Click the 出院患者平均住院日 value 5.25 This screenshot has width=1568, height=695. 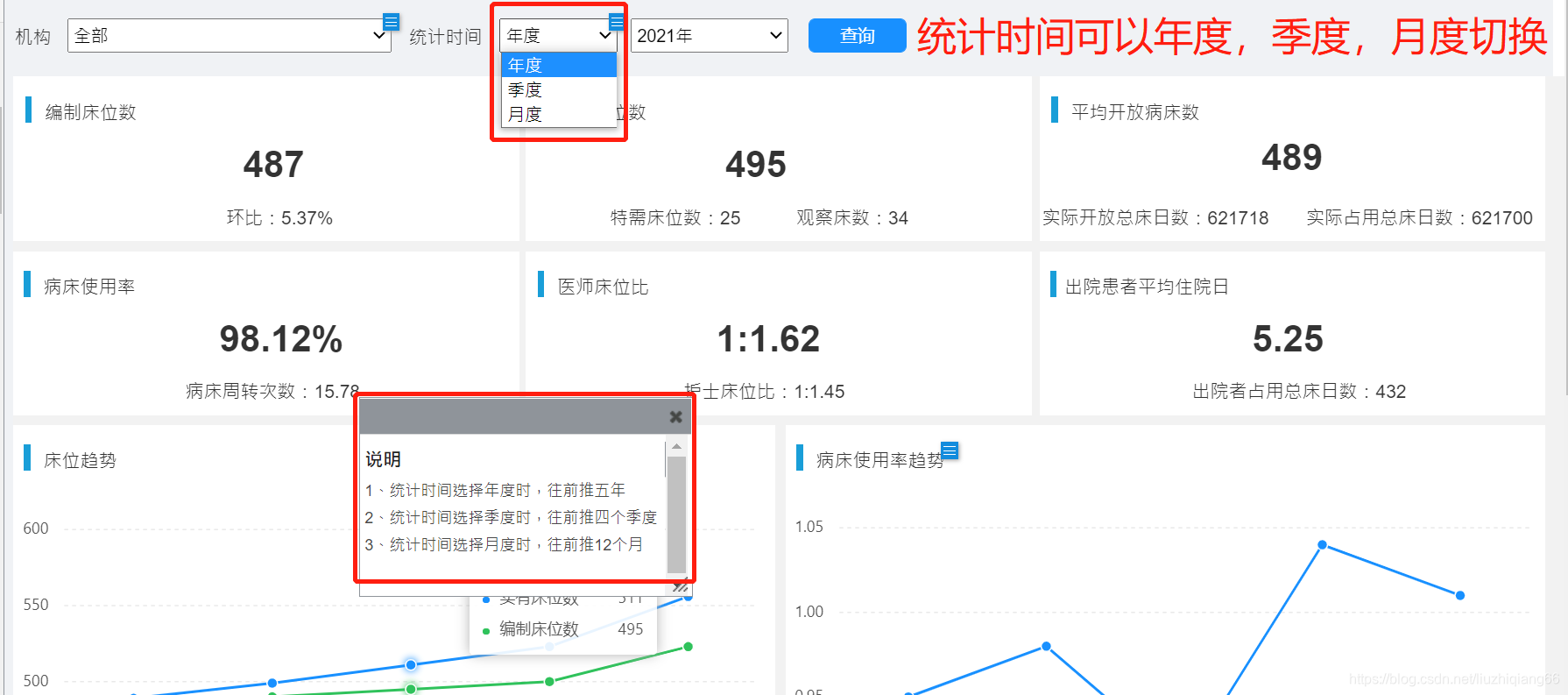pos(1288,339)
